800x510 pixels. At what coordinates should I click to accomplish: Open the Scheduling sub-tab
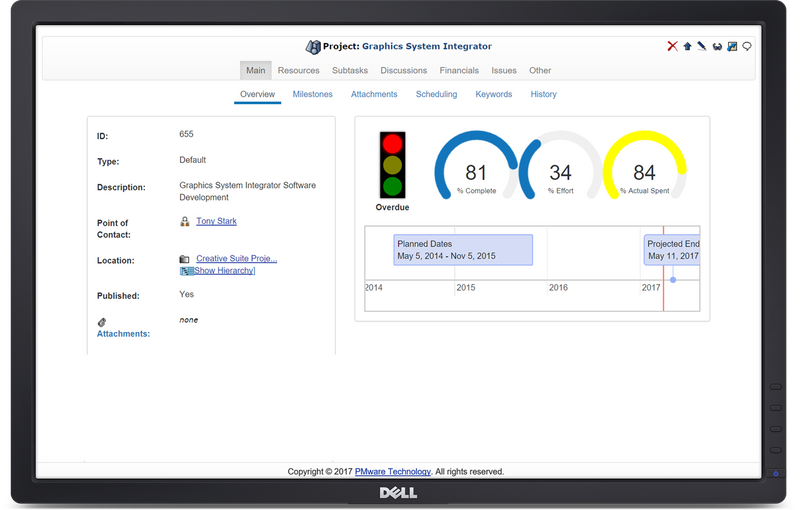[x=436, y=94]
